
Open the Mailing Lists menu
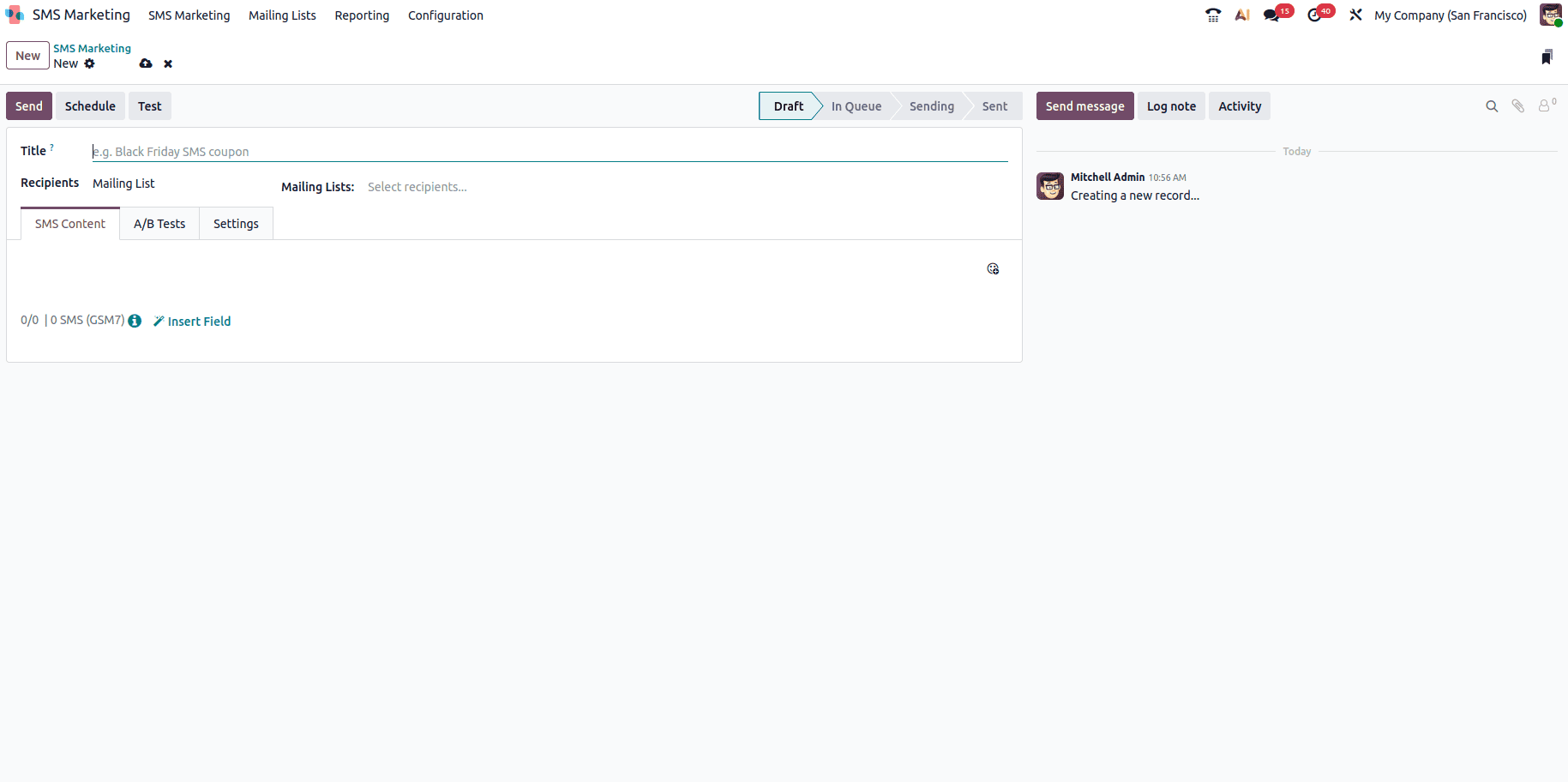click(x=282, y=15)
